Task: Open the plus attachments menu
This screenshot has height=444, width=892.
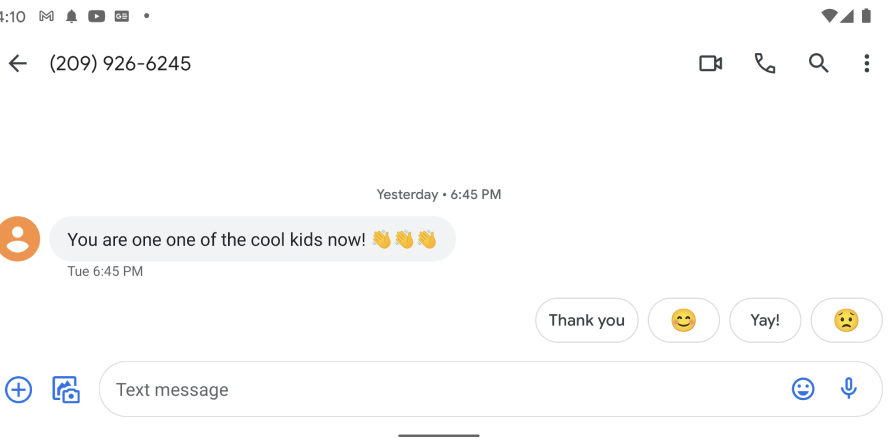Action: (x=19, y=389)
